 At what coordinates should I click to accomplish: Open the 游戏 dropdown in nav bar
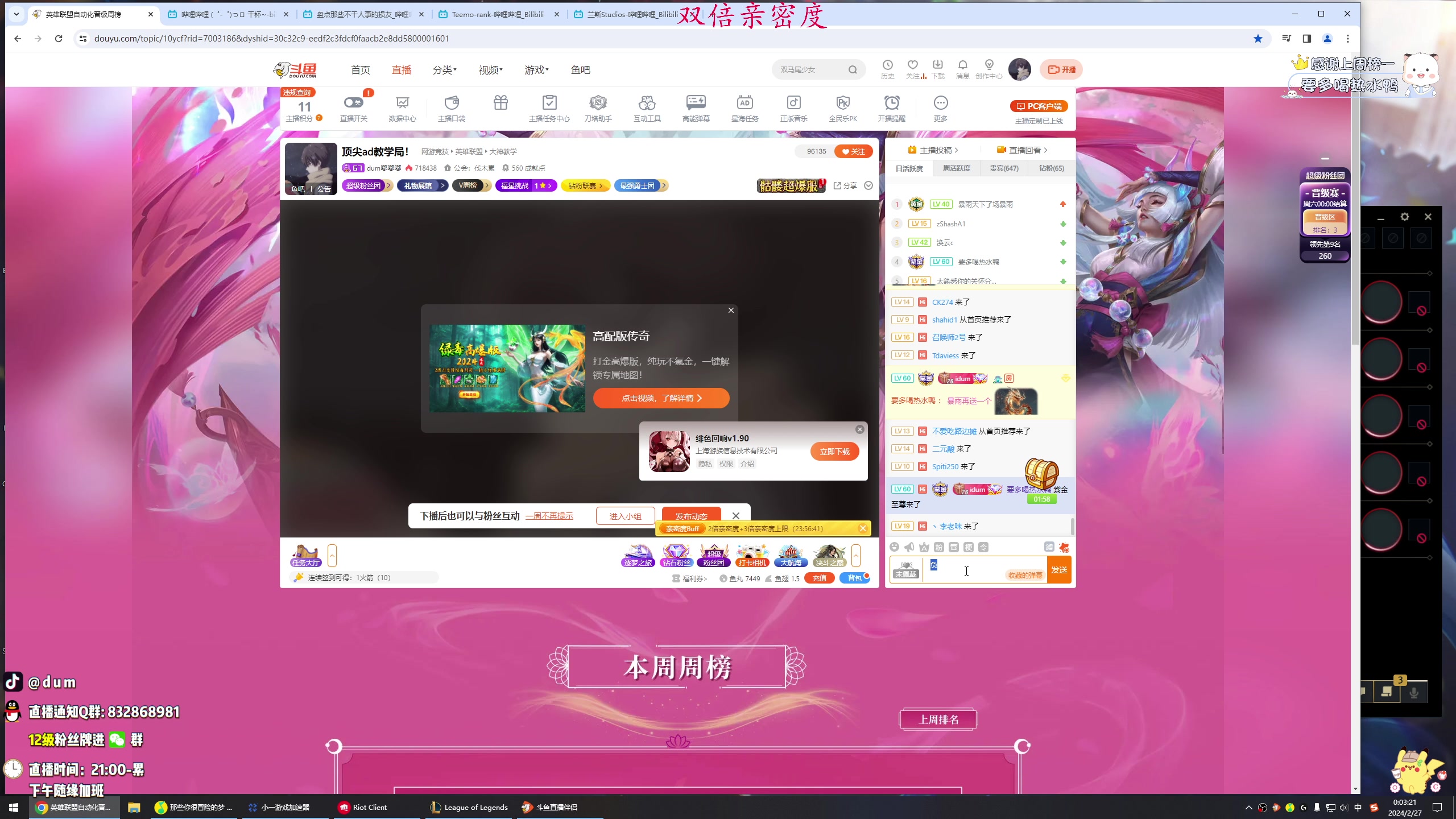click(x=536, y=69)
